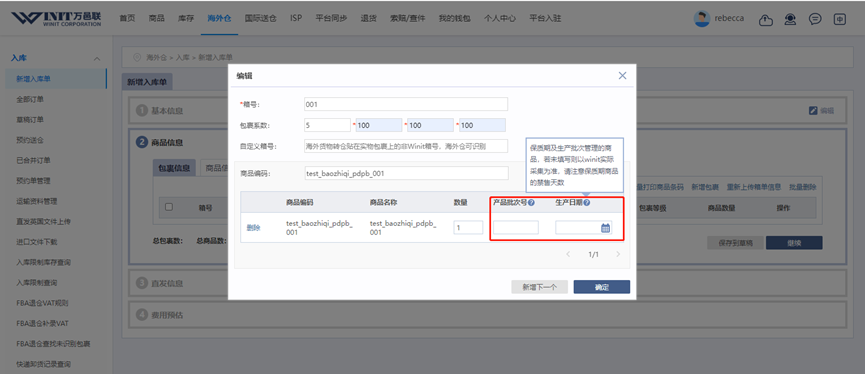The image size is (865, 374).
Task: Close the 编辑 dialog with the X
Action: coord(622,76)
